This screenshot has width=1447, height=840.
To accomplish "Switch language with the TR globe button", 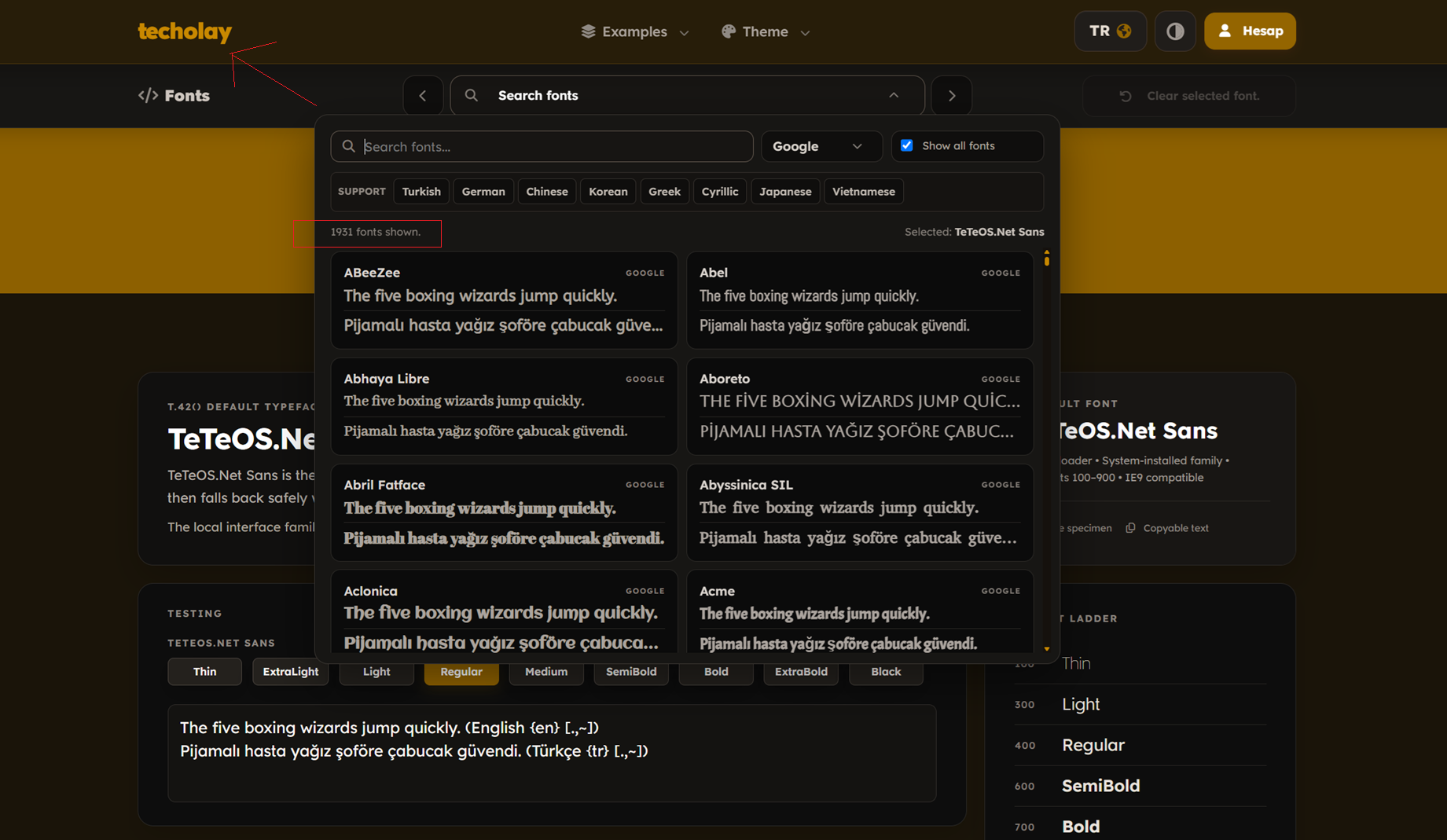I will [1110, 31].
